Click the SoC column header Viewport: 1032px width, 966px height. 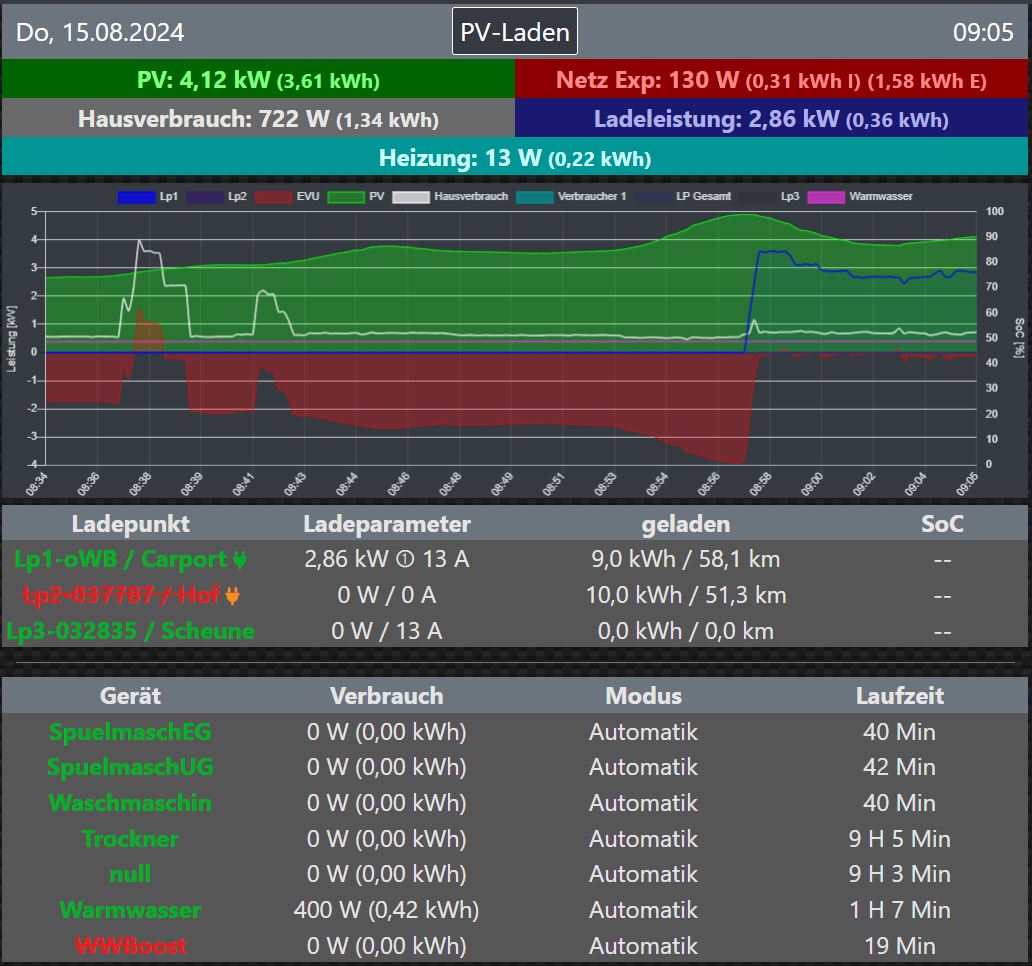coord(942,524)
